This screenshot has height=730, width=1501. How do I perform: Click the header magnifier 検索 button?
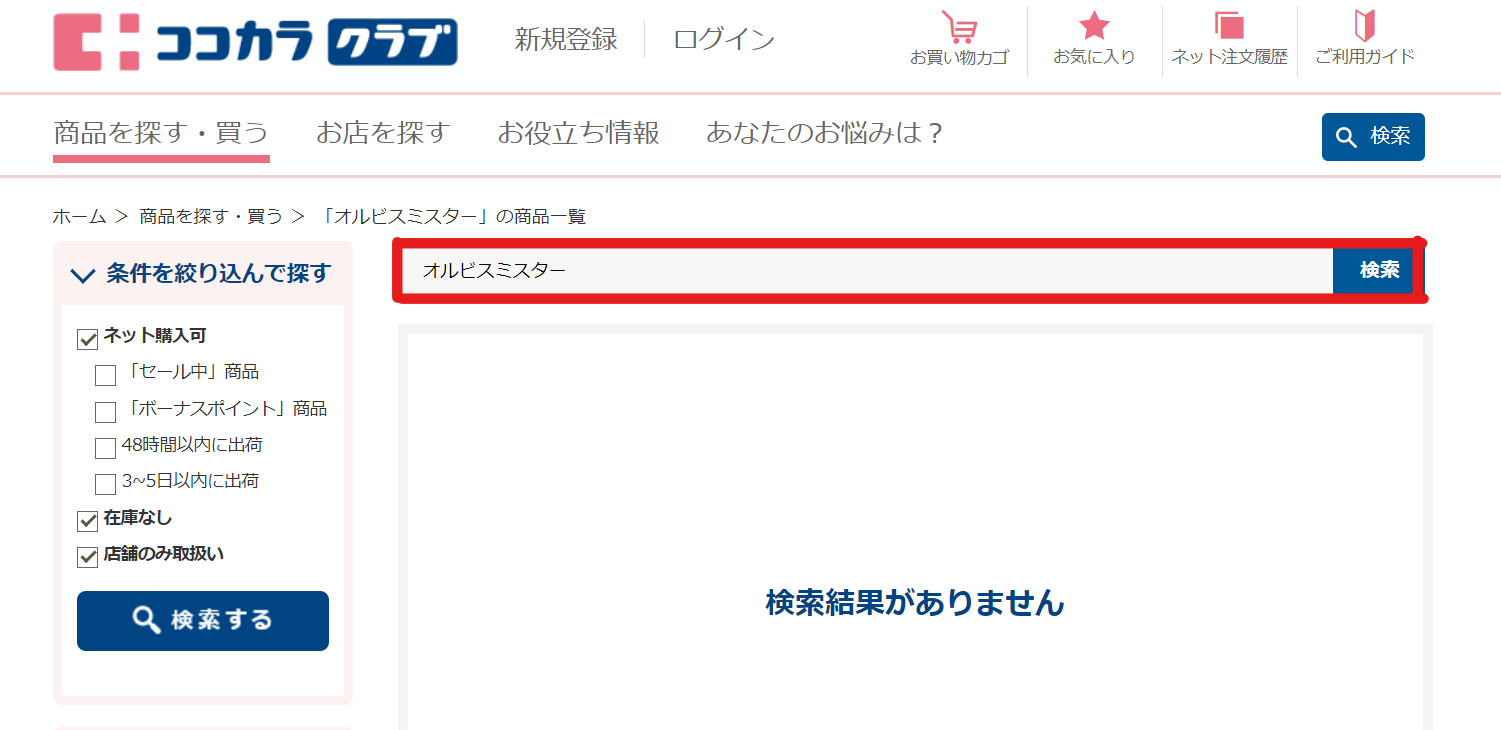(1373, 137)
